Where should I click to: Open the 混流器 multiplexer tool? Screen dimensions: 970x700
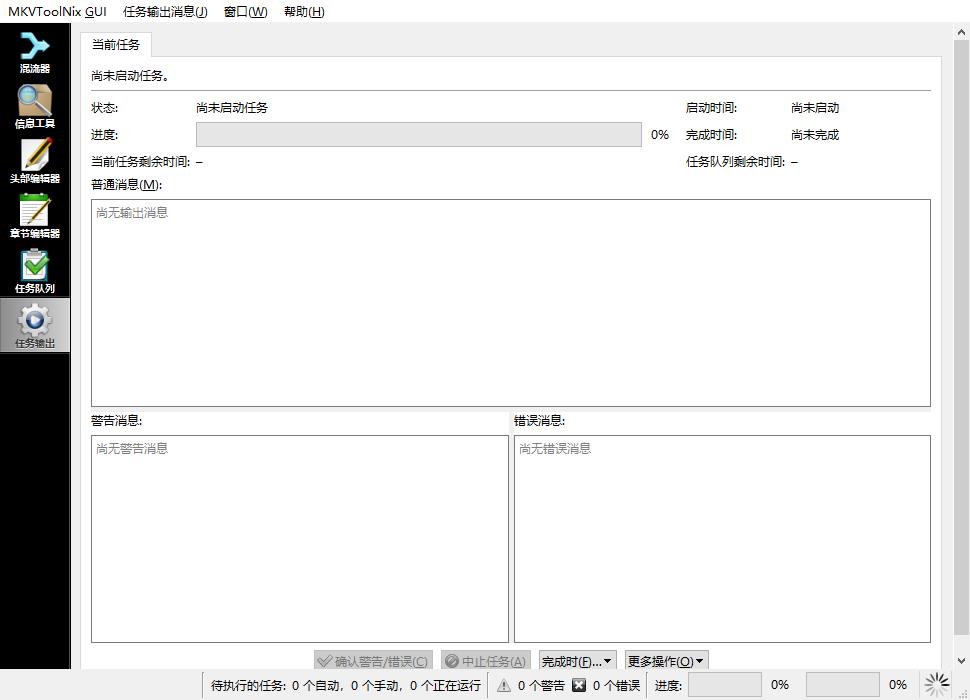click(35, 51)
